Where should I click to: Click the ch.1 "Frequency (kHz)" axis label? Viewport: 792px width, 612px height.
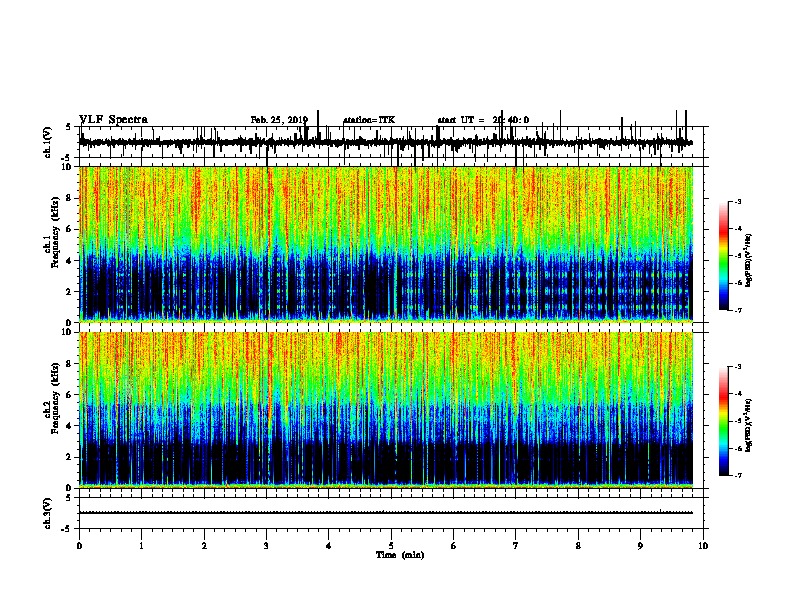coord(55,232)
